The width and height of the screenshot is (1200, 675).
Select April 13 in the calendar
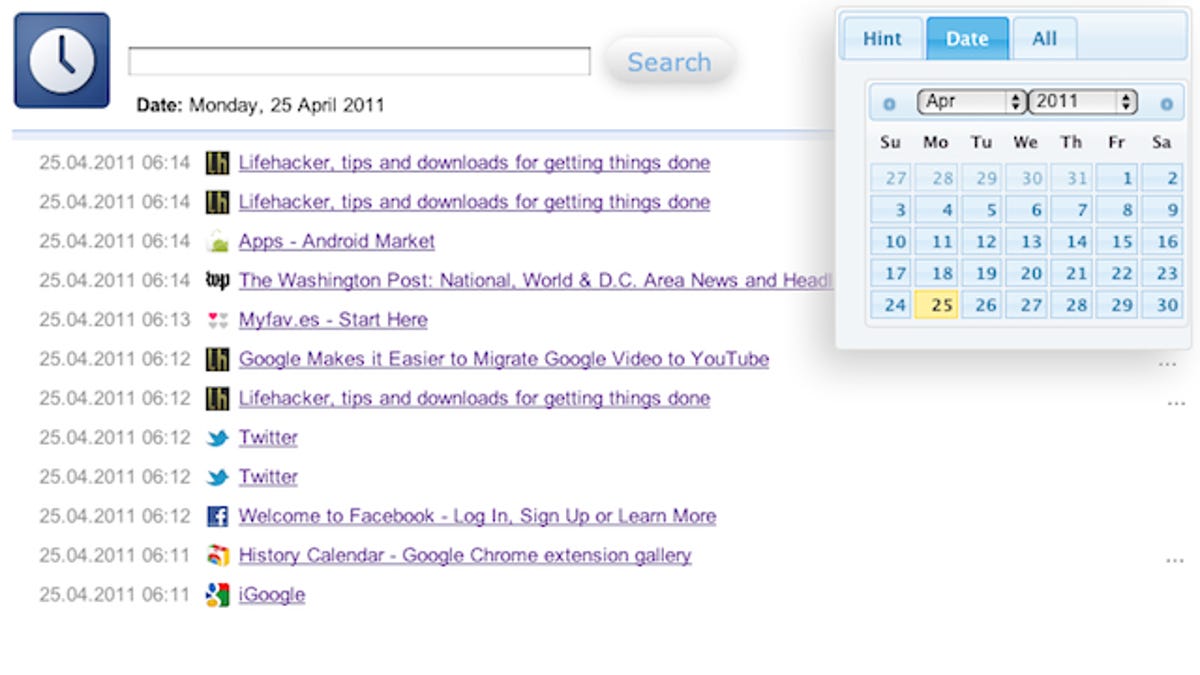click(1027, 241)
